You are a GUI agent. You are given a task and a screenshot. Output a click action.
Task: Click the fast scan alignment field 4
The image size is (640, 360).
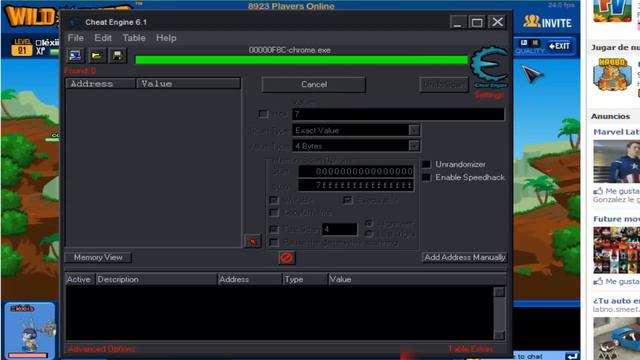click(x=340, y=229)
